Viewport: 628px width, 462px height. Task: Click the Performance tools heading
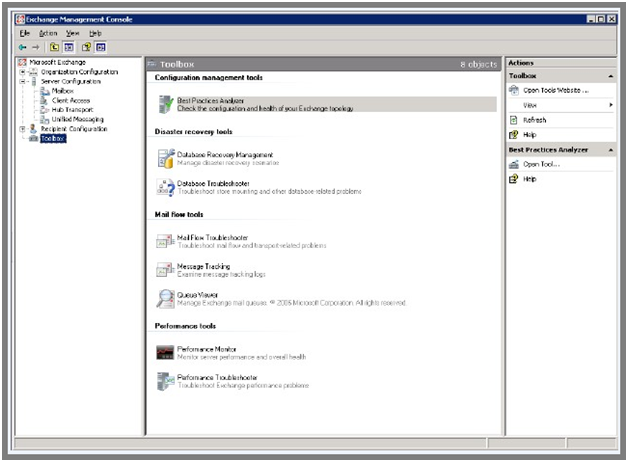[185, 326]
